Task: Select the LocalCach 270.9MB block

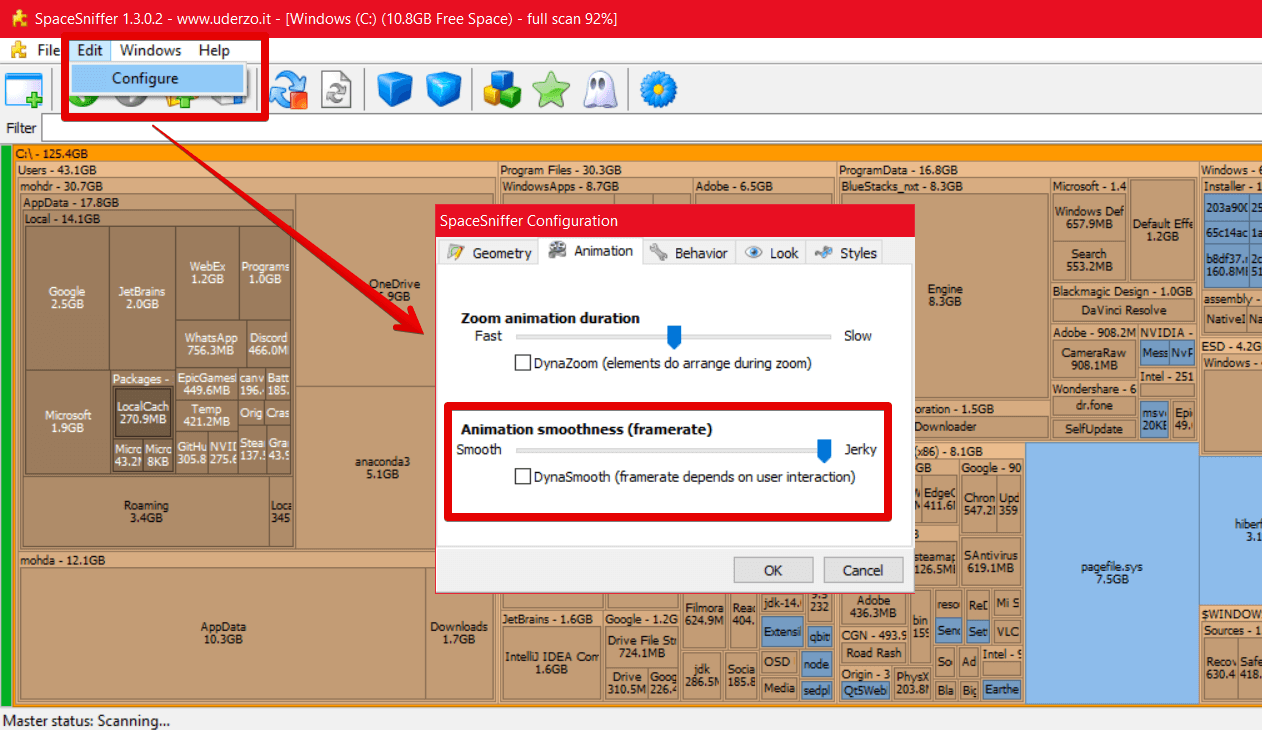Action: point(142,413)
